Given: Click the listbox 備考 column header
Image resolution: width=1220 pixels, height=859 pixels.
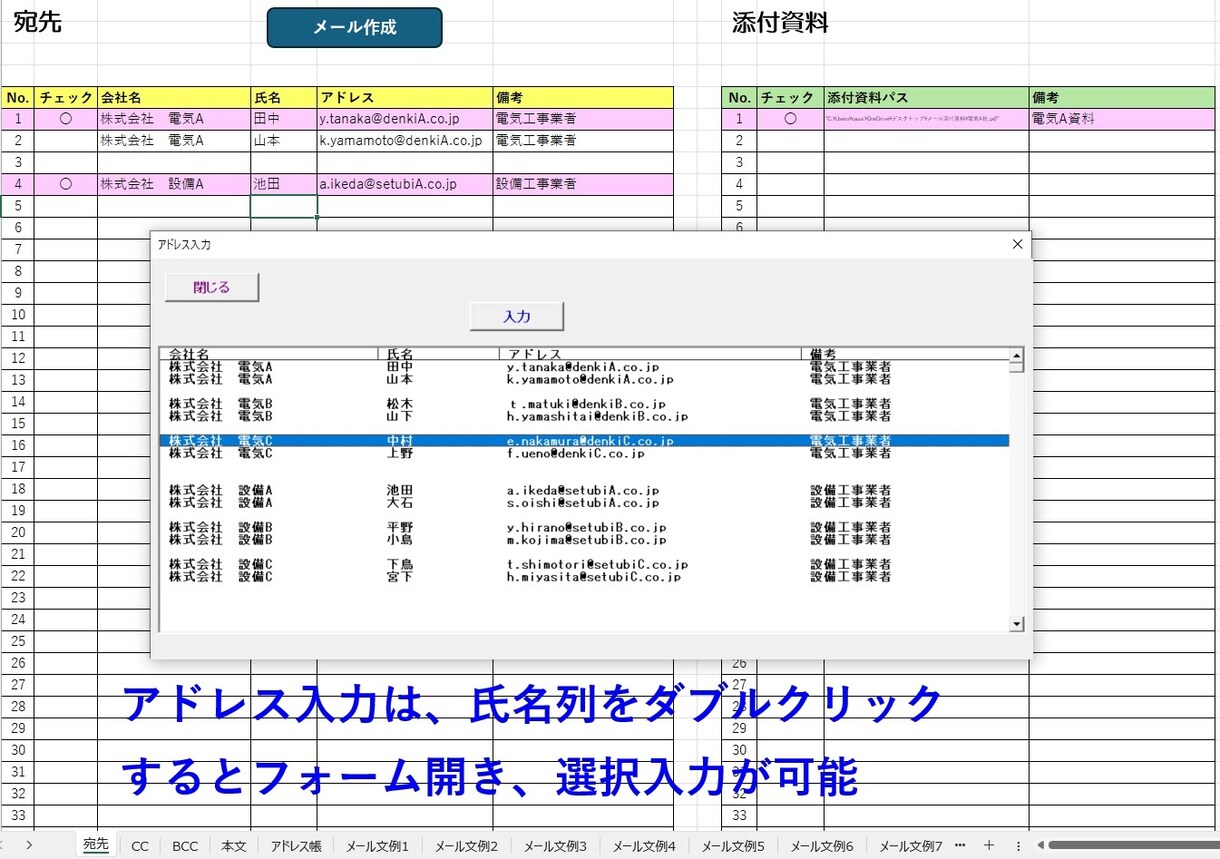Looking at the screenshot, I should click(905, 354).
